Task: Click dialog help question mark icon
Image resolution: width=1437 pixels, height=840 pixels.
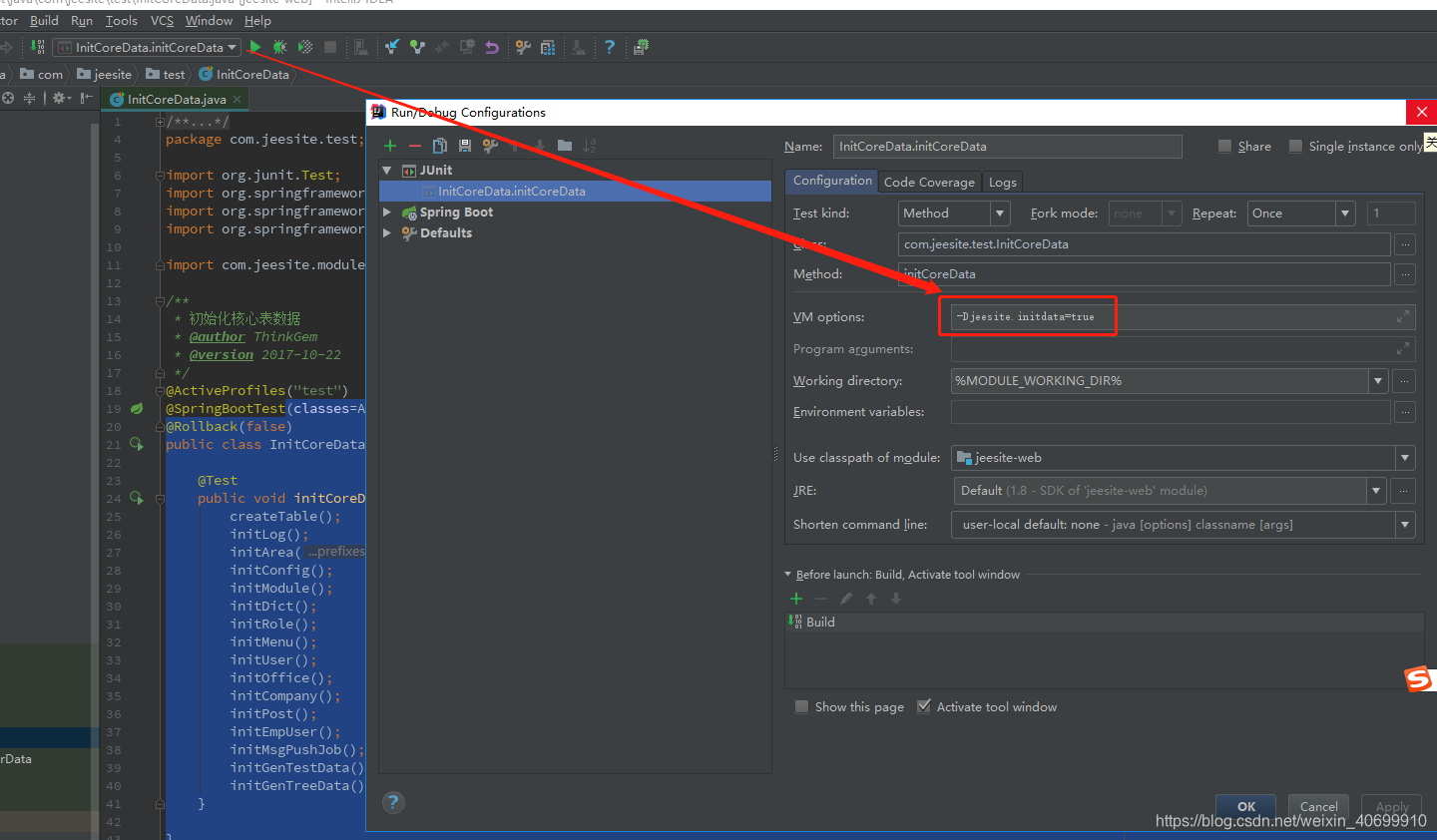Action: 393,802
